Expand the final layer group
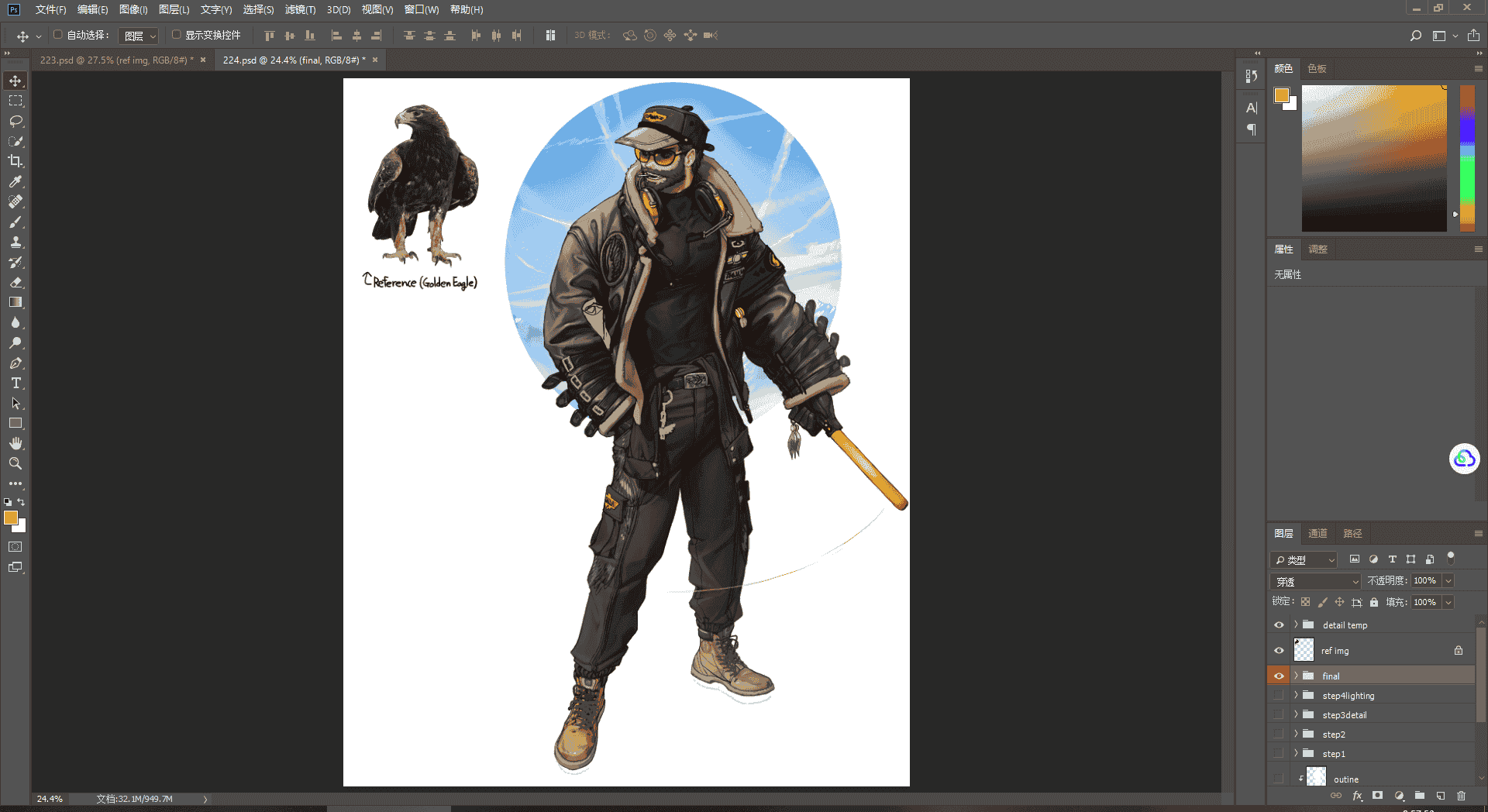Viewport: 1488px width, 812px height. pyautogui.click(x=1296, y=676)
